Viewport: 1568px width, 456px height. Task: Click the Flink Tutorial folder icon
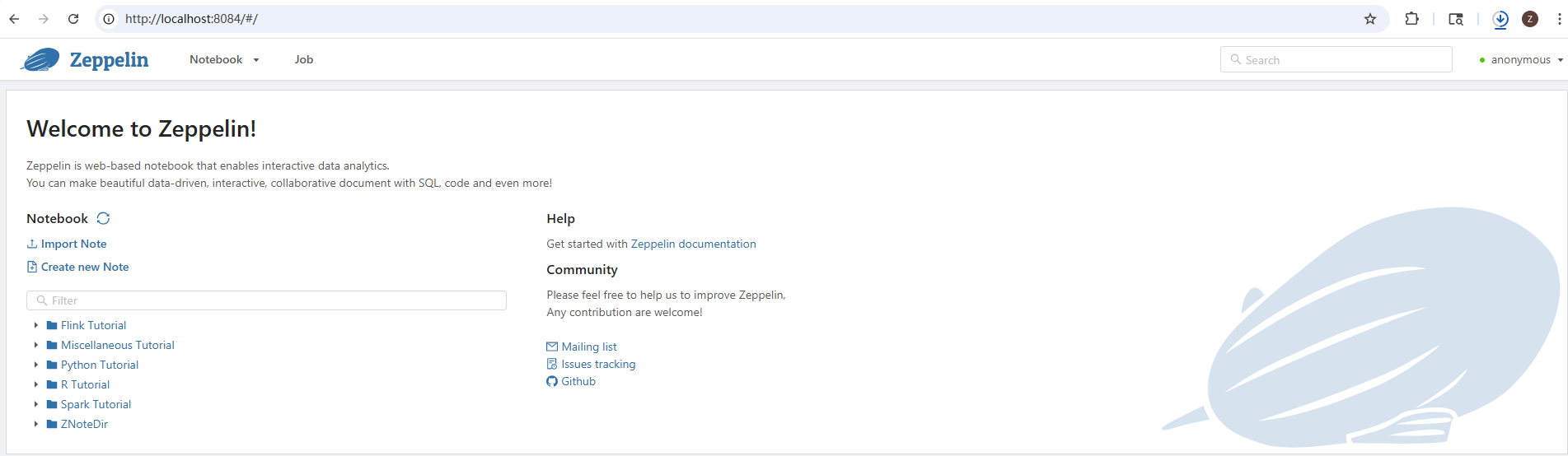52,325
